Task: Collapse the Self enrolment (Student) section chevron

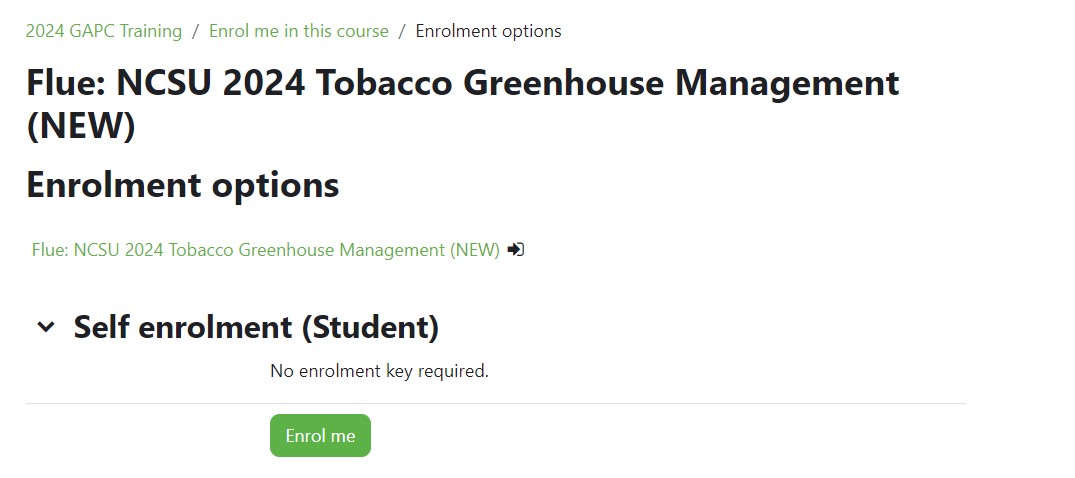Action: (46, 327)
